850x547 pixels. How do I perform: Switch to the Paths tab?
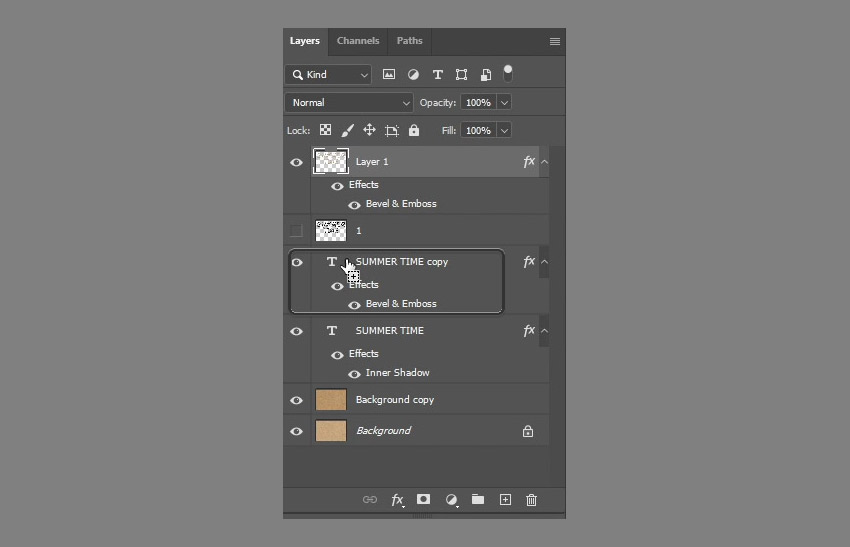[409, 41]
